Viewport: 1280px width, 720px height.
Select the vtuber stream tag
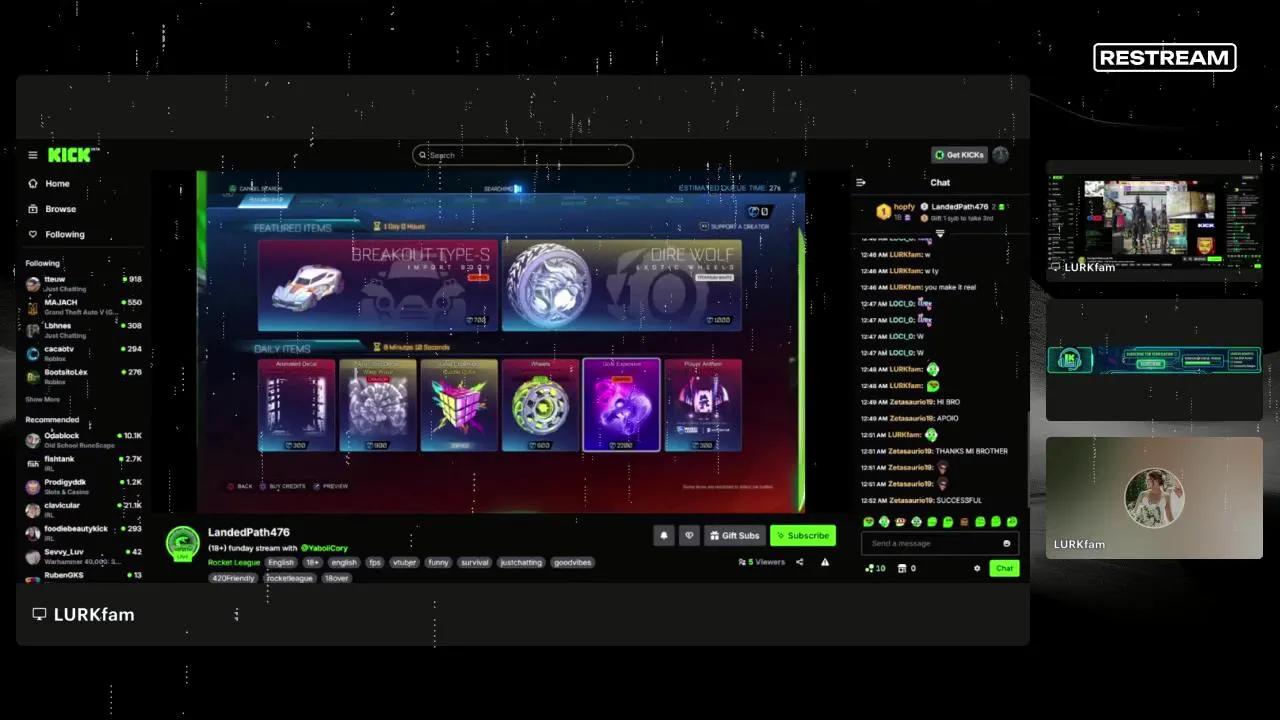404,562
